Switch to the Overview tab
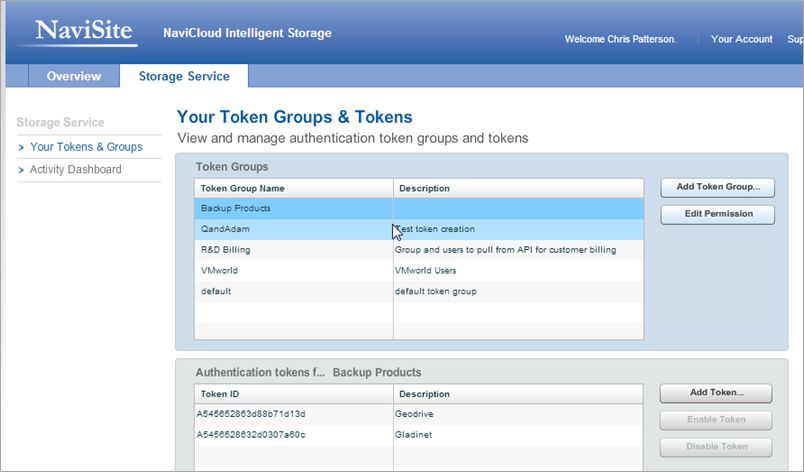 [x=73, y=76]
